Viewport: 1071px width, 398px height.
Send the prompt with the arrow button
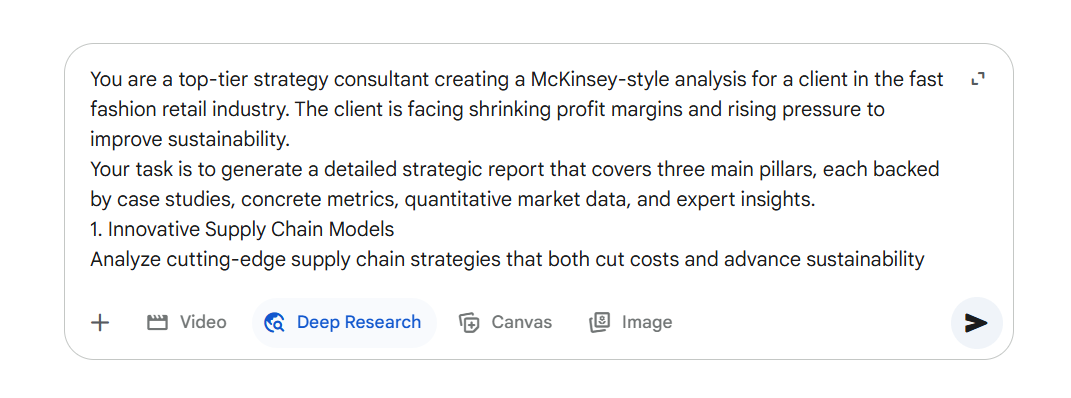976,323
